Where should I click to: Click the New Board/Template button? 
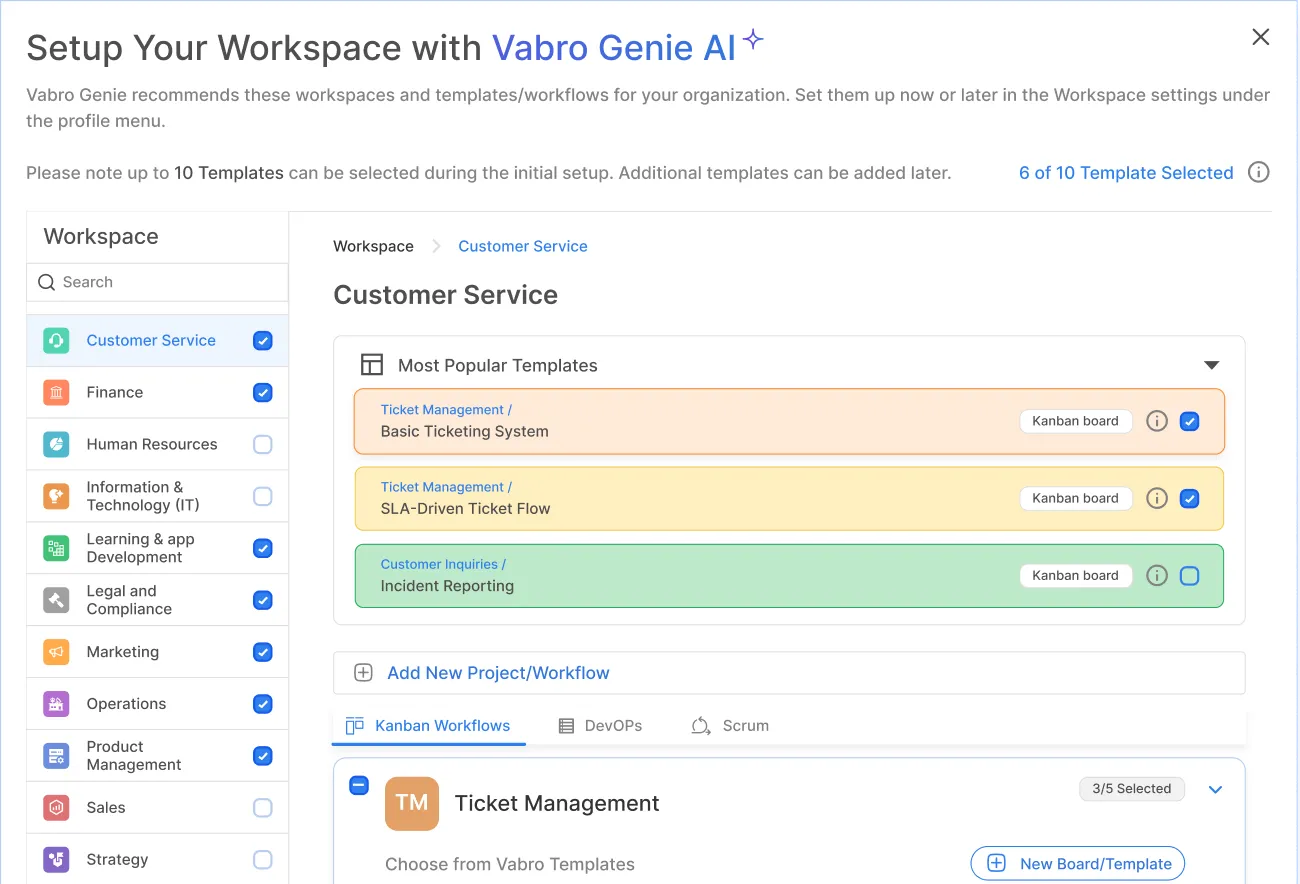tap(1077, 864)
